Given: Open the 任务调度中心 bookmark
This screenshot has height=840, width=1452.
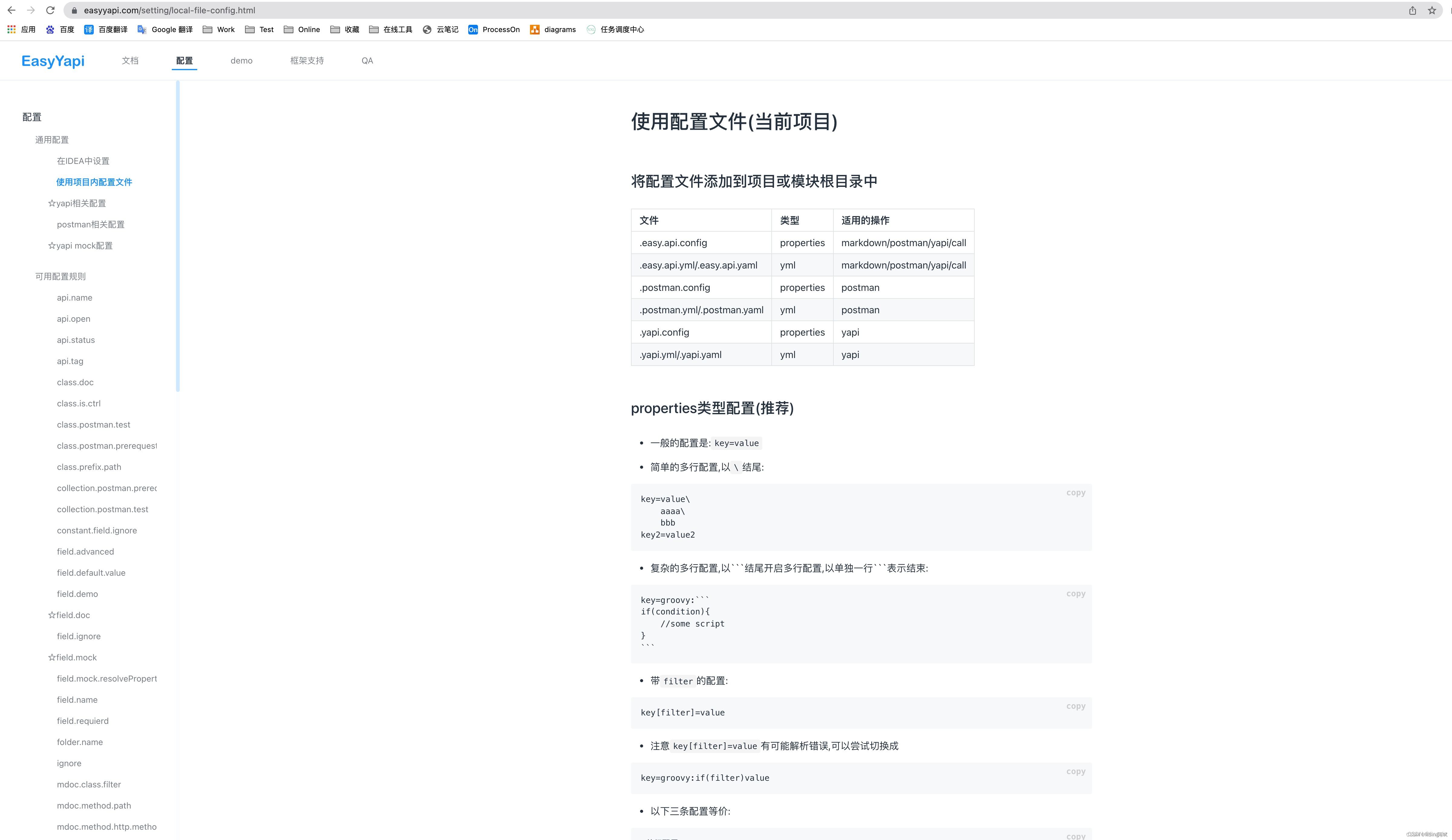Looking at the screenshot, I should point(622,29).
